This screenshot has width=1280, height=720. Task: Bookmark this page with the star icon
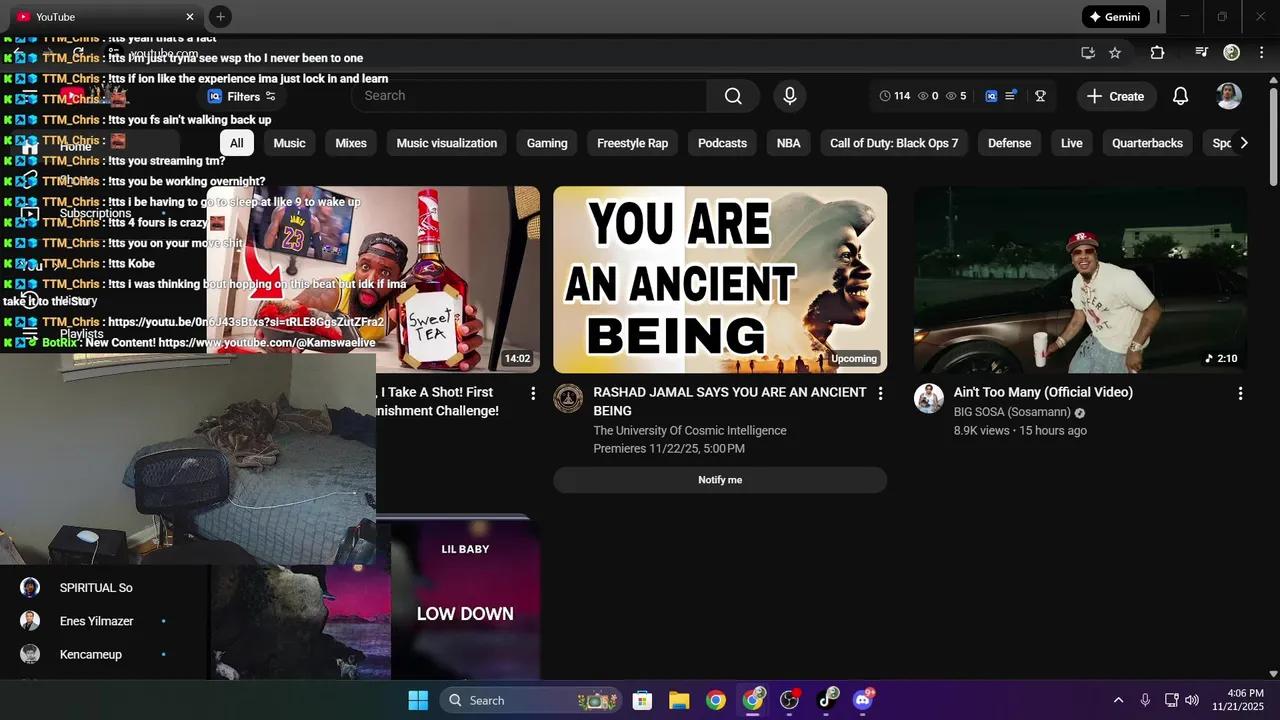(x=1115, y=53)
